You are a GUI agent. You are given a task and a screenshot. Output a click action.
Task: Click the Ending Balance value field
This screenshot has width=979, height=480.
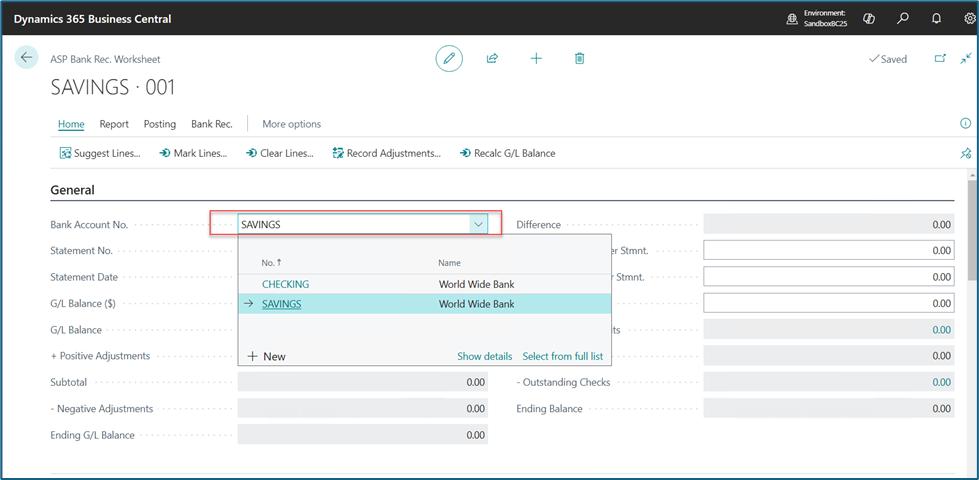pyautogui.click(x=829, y=408)
